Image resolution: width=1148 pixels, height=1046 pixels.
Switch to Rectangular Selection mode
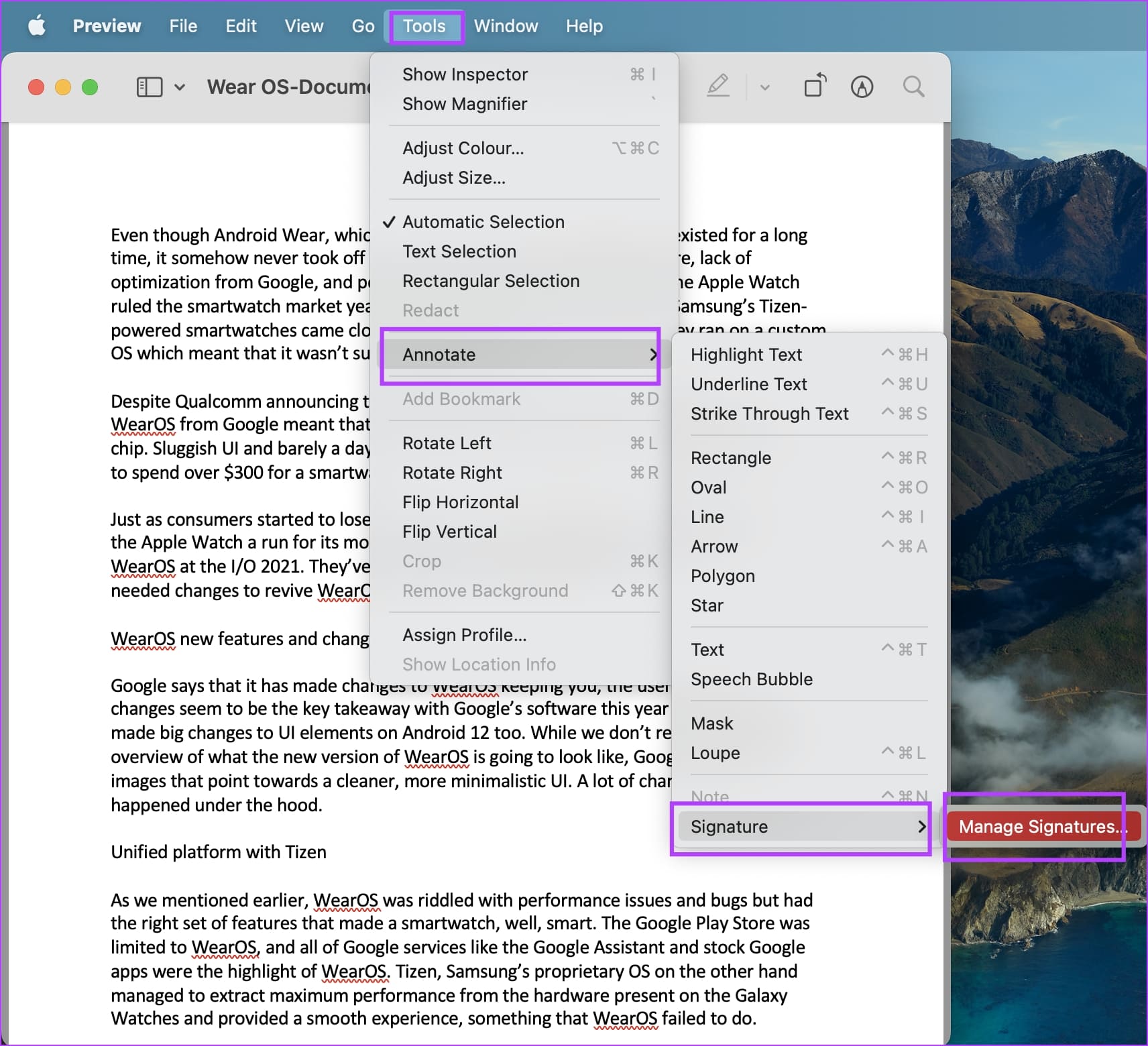click(x=524, y=281)
